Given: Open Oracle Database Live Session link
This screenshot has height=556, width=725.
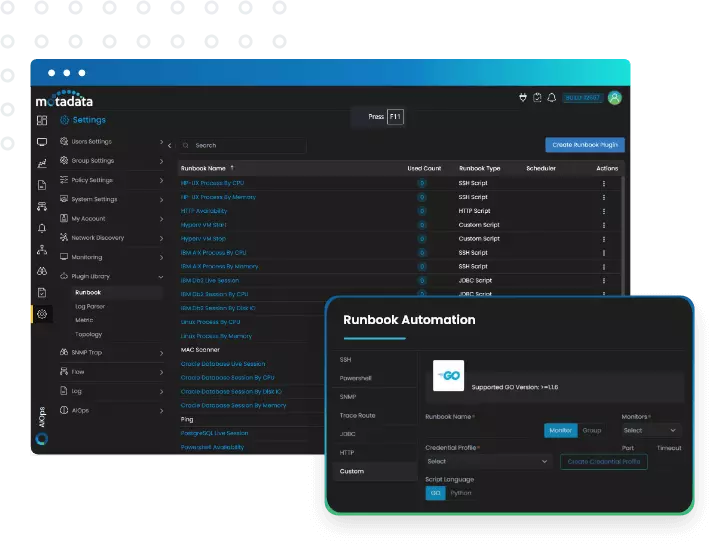Looking at the screenshot, I should (x=223, y=364).
